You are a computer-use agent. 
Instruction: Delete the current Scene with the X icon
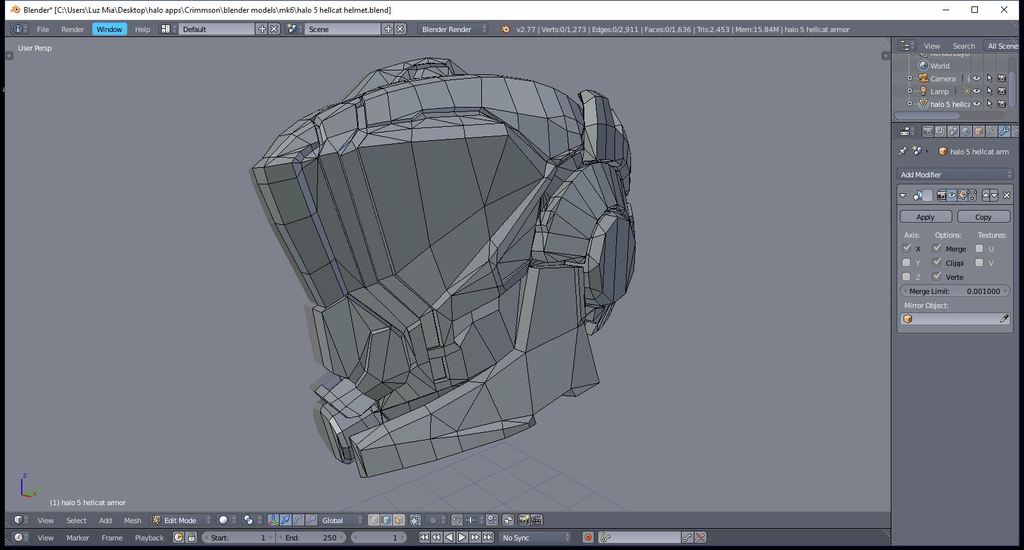tap(400, 29)
